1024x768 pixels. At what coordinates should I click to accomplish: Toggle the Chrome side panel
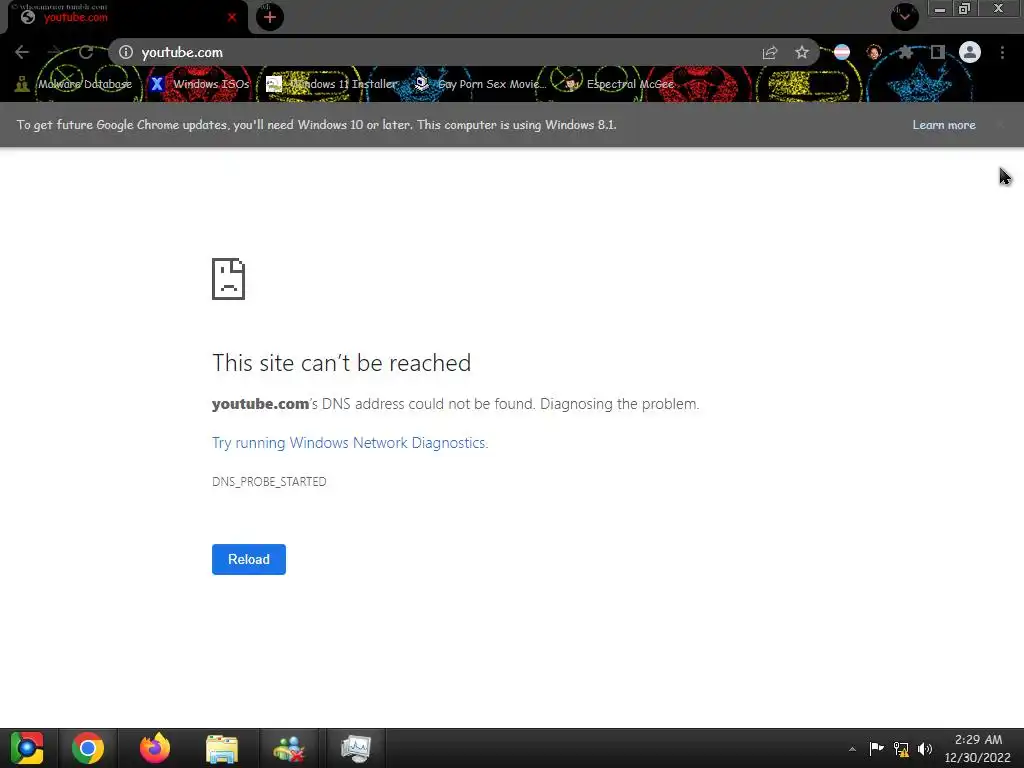pos(938,52)
